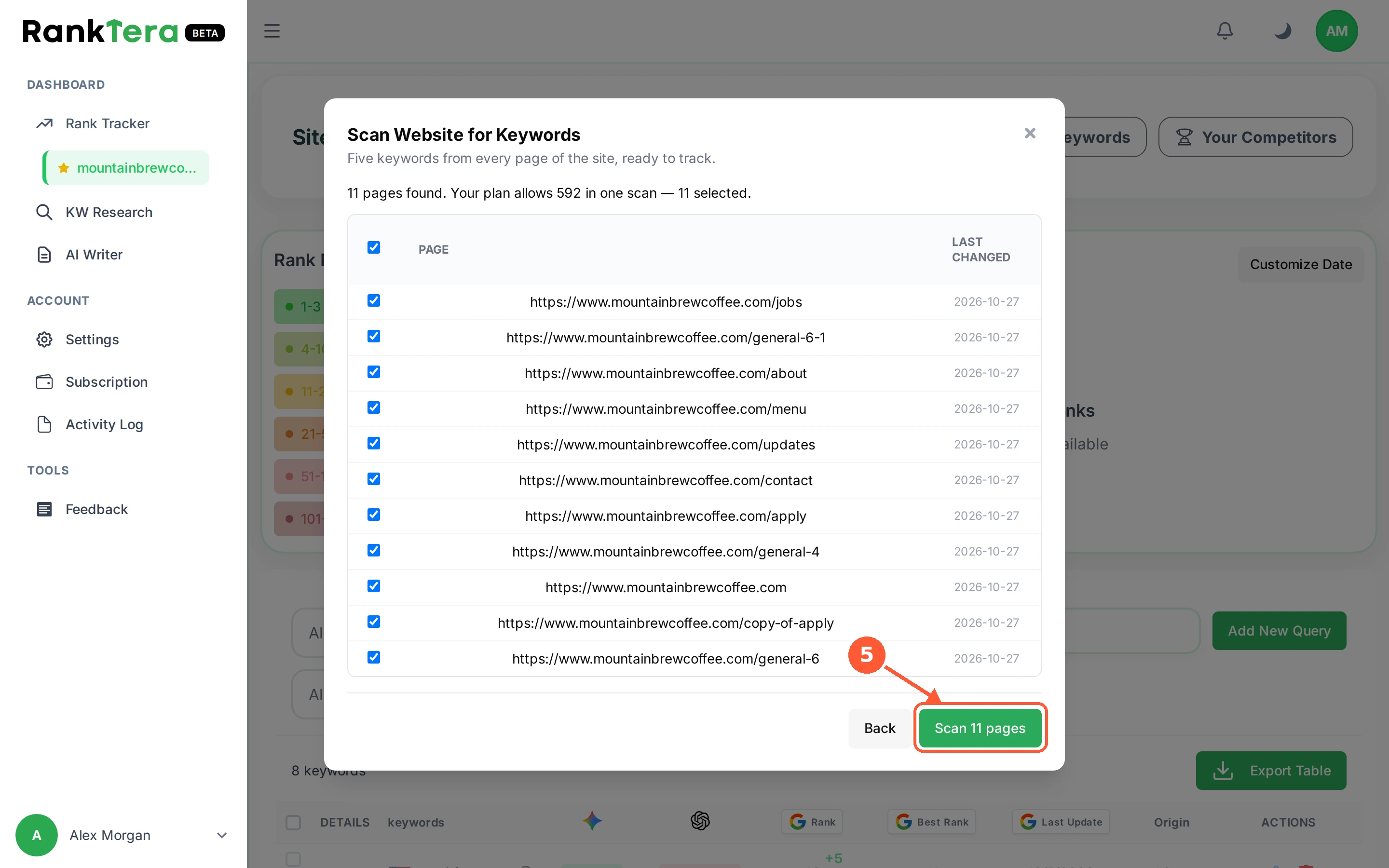Uncheck the /copy-of-apply page checkbox
1389x868 pixels.
tap(374, 622)
